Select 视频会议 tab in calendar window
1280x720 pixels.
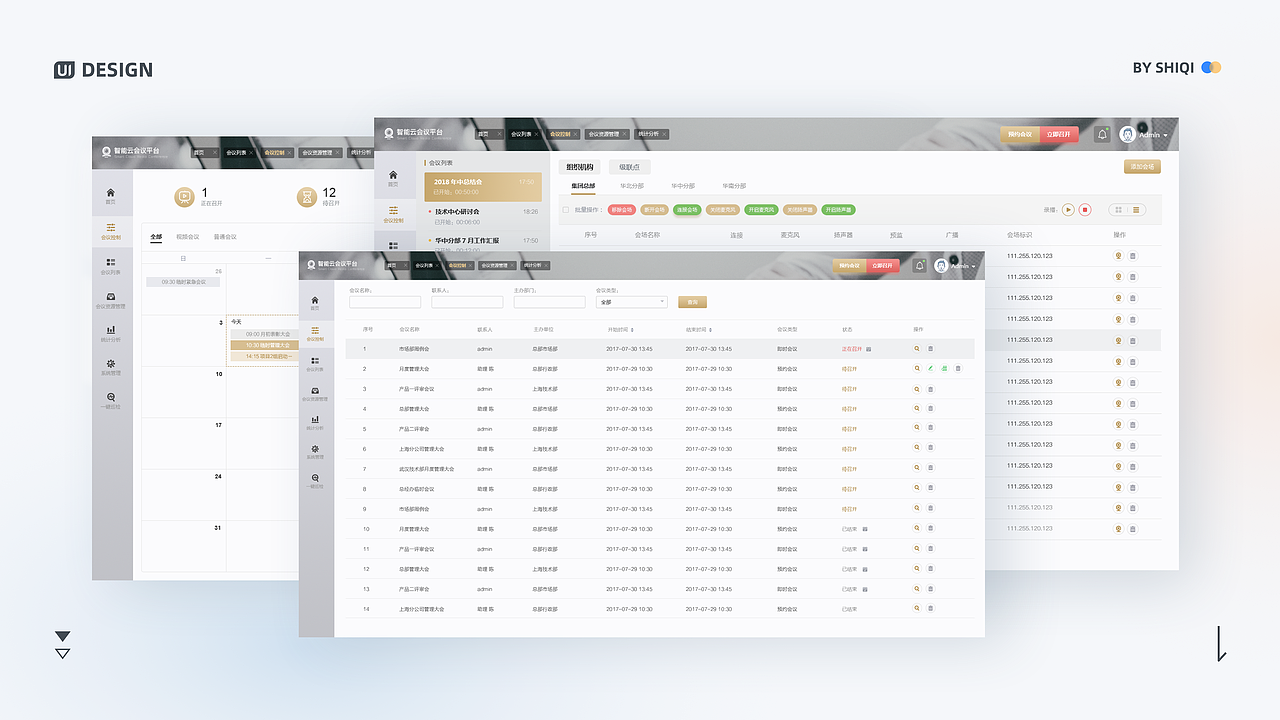(x=187, y=237)
